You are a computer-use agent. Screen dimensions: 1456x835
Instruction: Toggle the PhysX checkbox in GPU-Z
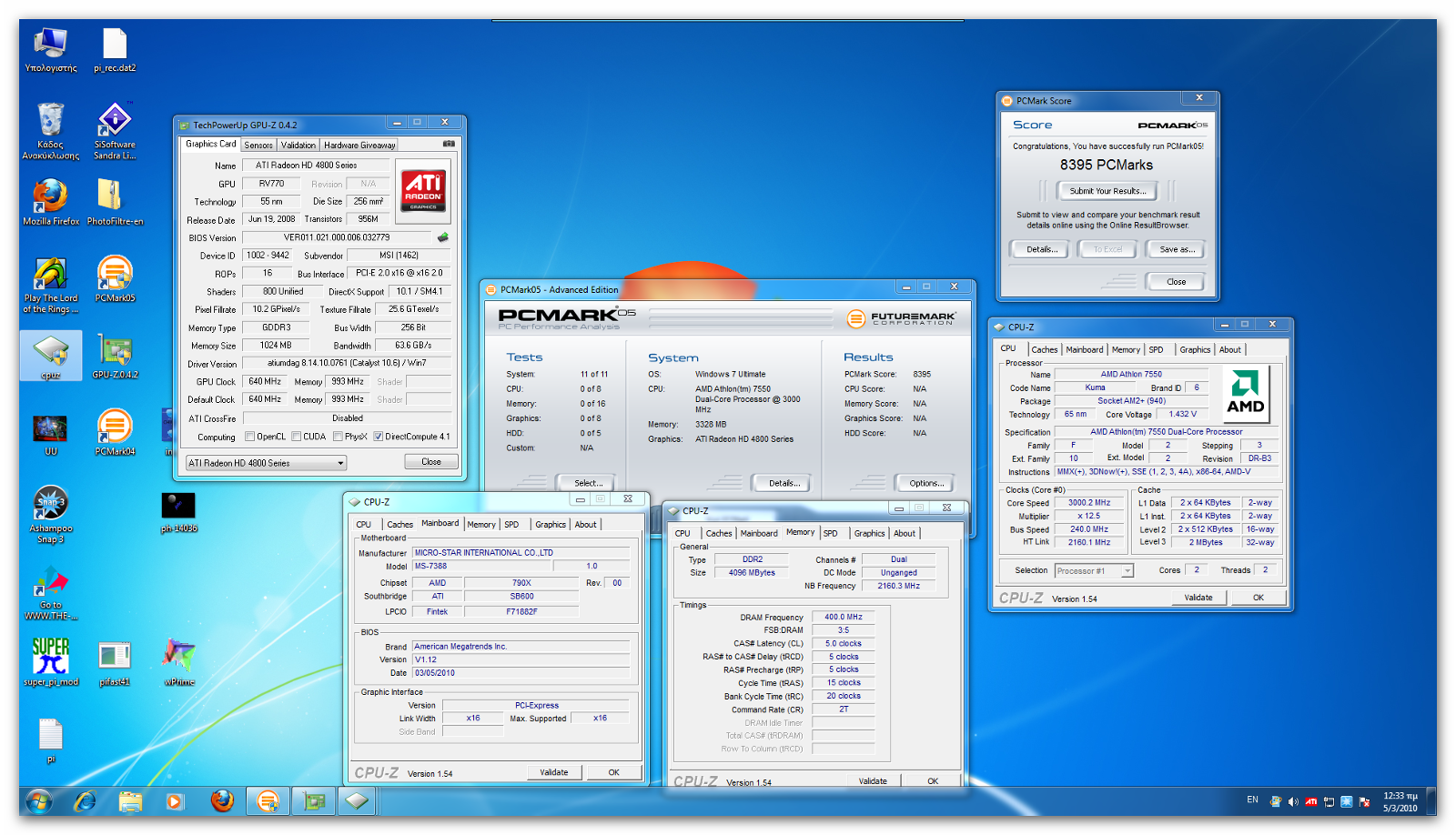pos(339,437)
